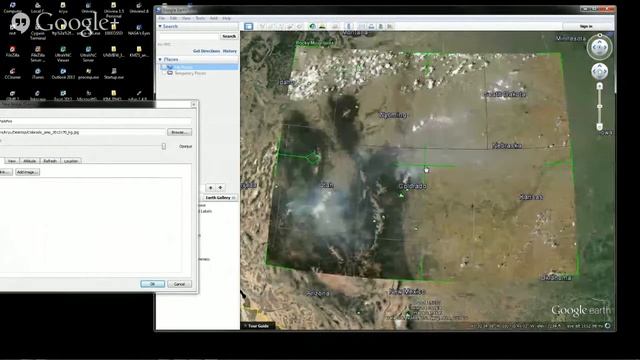Switch to the View tab in dialog

tap(12, 161)
